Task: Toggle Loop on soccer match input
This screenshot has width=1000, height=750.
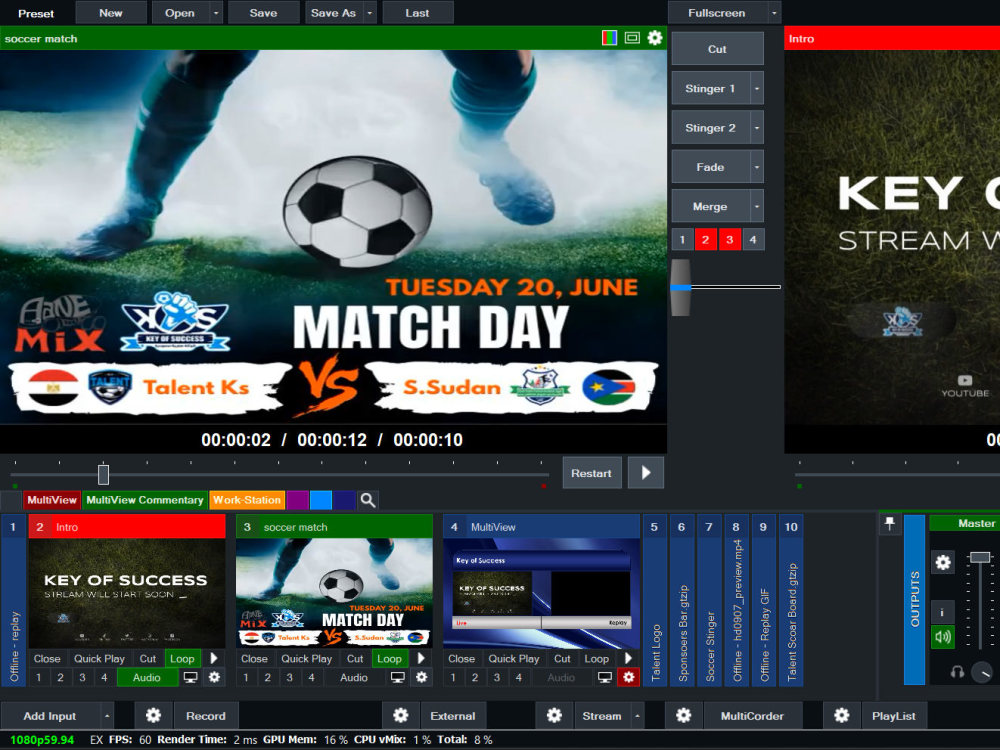Action: (x=389, y=658)
